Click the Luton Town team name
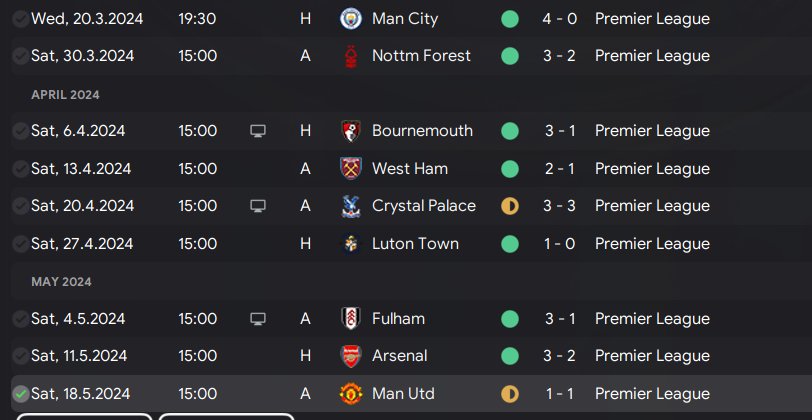This screenshot has height=420, width=812. 415,243
